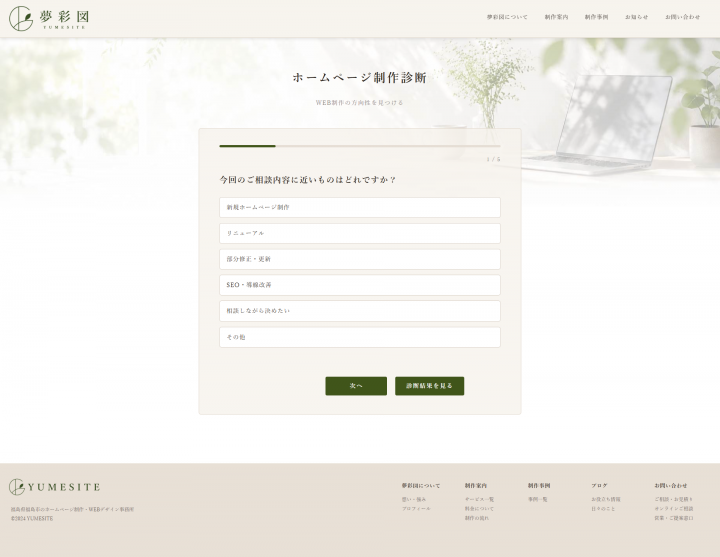The image size is (720, 557).
Task: Click the 診断結果を見る button
Action: click(x=429, y=386)
